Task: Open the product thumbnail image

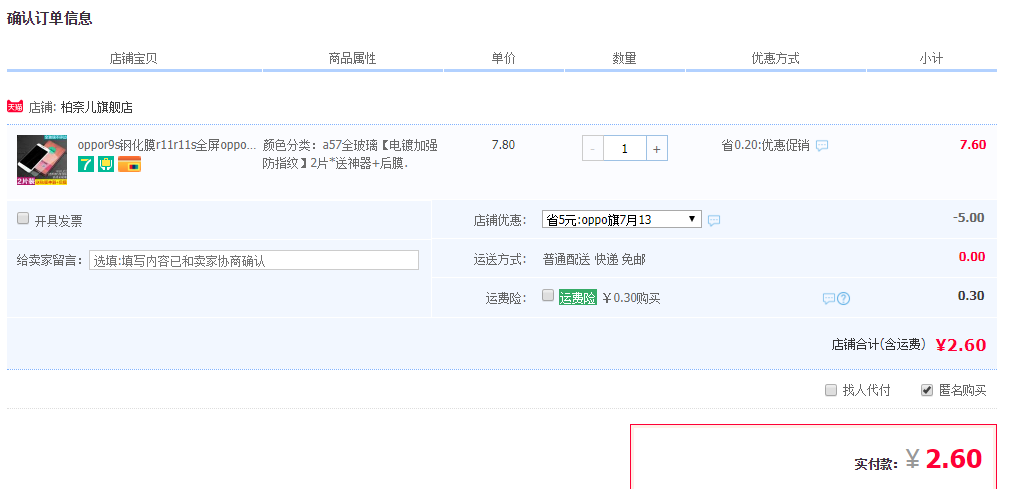Action: (42, 160)
